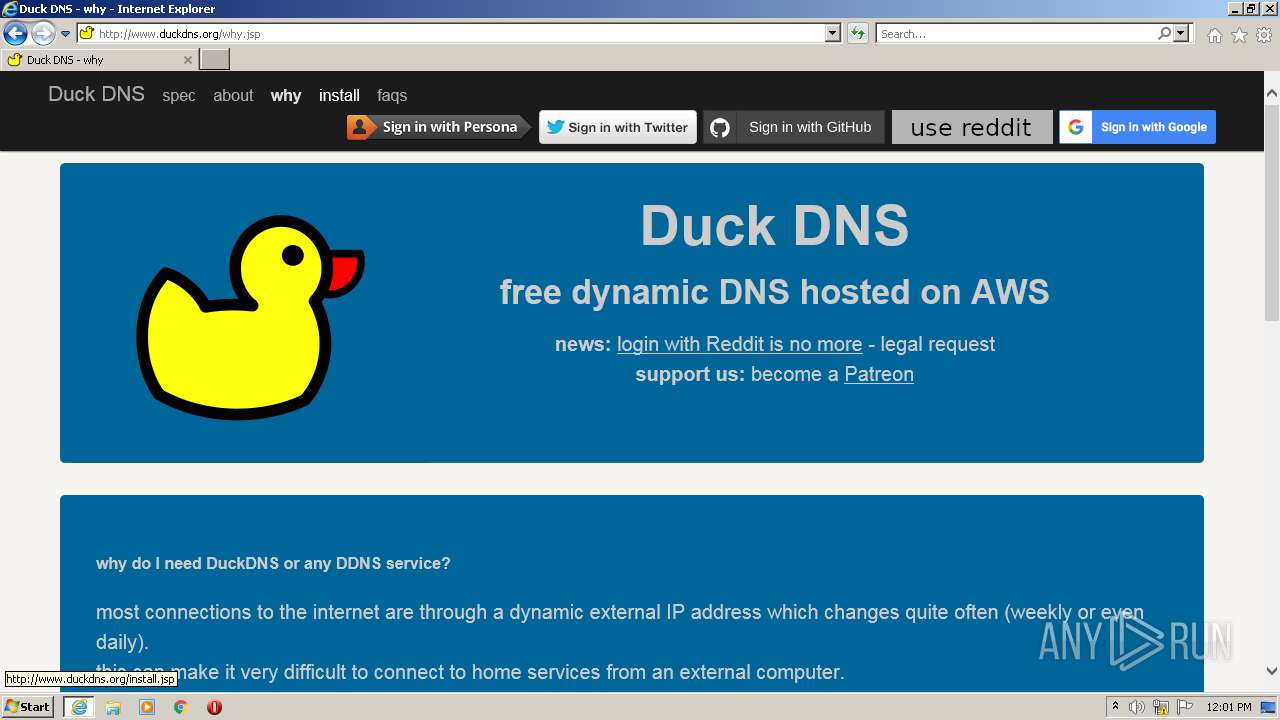
Task: Open File Explorer folder taskbar icon
Action: click(113, 707)
